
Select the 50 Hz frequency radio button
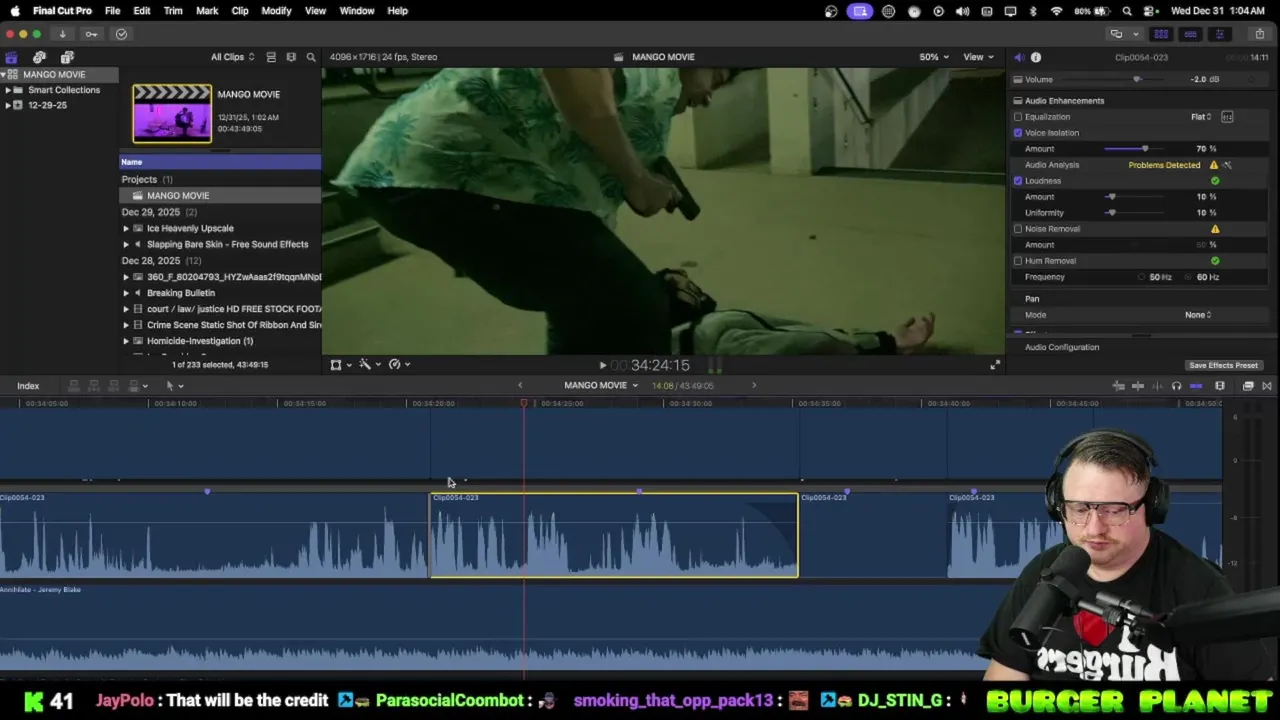pos(1141,277)
